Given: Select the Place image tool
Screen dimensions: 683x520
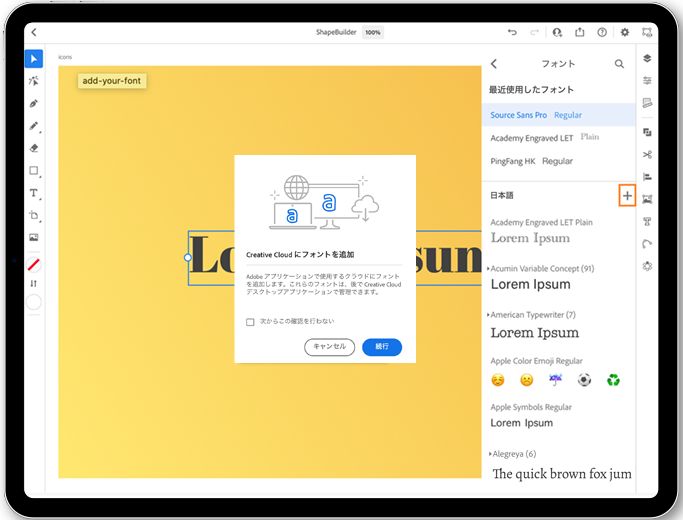Looking at the screenshot, I should 34,237.
